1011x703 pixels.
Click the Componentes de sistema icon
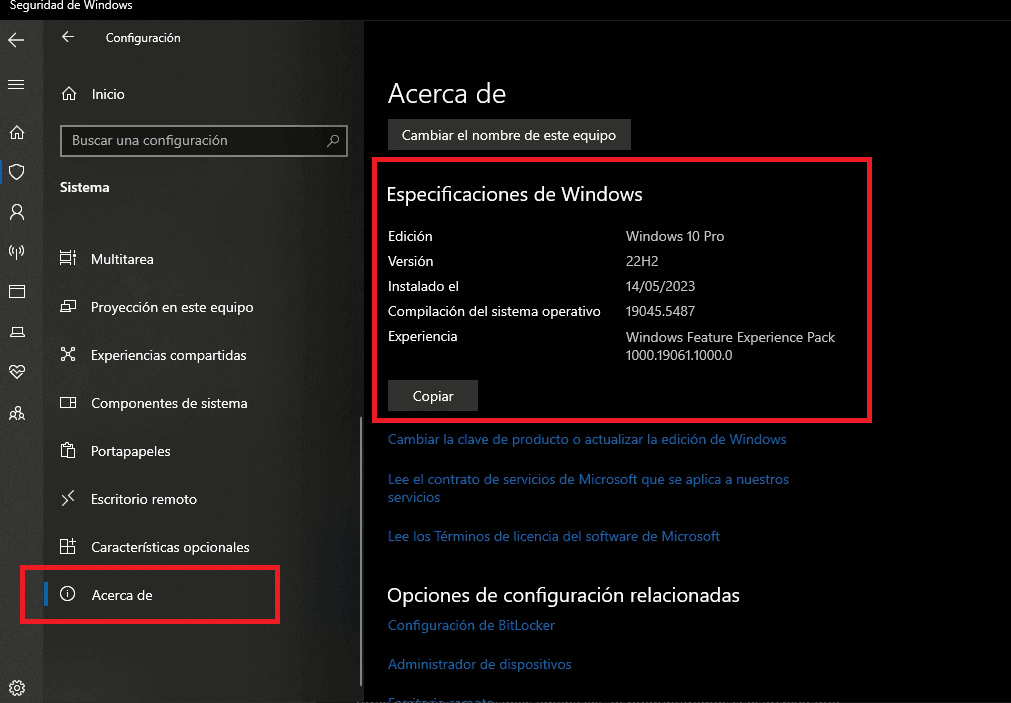tap(68, 402)
